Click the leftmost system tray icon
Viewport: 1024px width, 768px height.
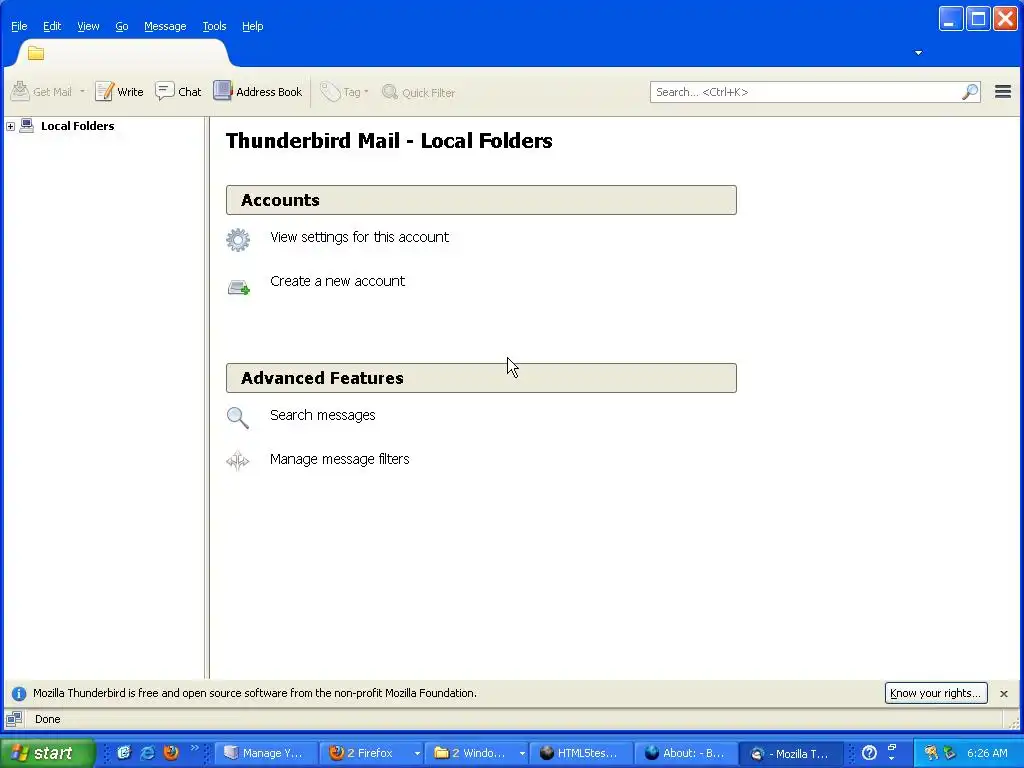pos(931,753)
